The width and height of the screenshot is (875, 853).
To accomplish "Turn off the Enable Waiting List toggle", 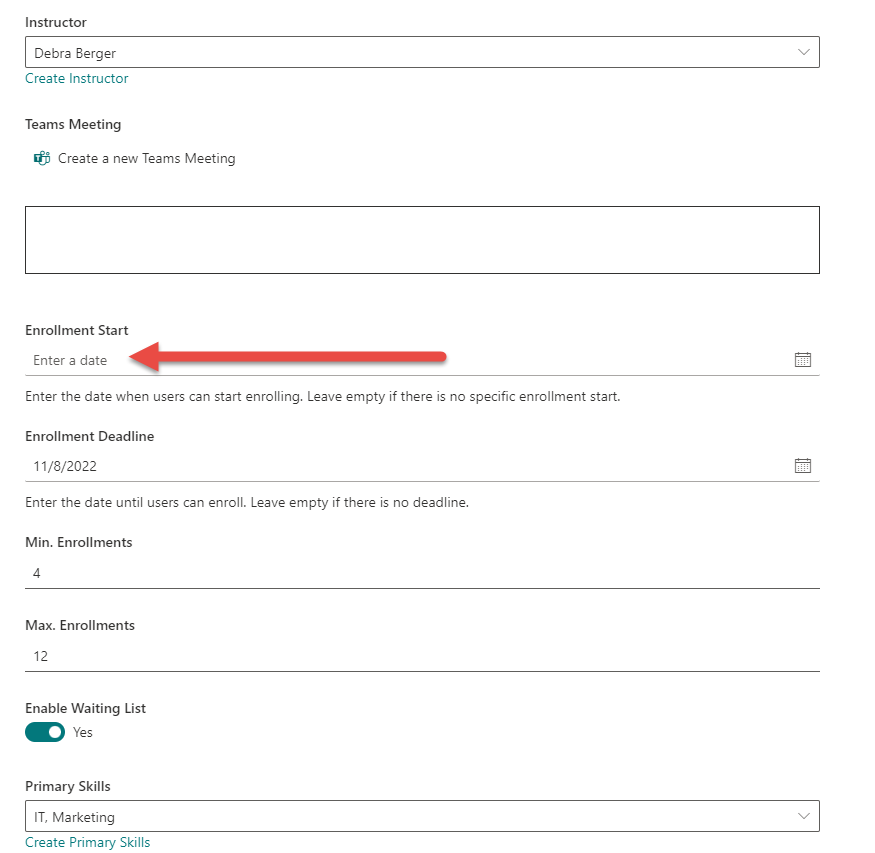I will tap(45, 732).
